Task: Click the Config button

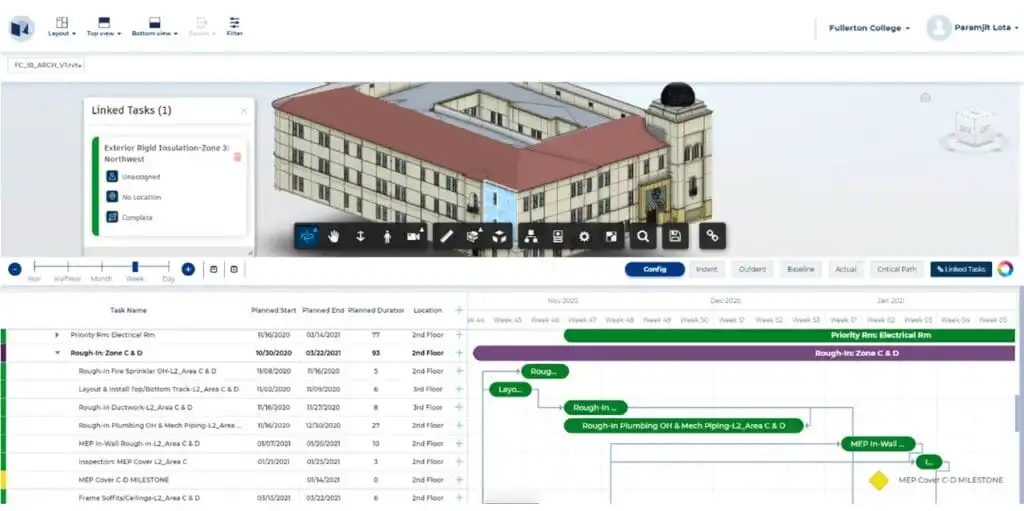Action: (x=655, y=269)
